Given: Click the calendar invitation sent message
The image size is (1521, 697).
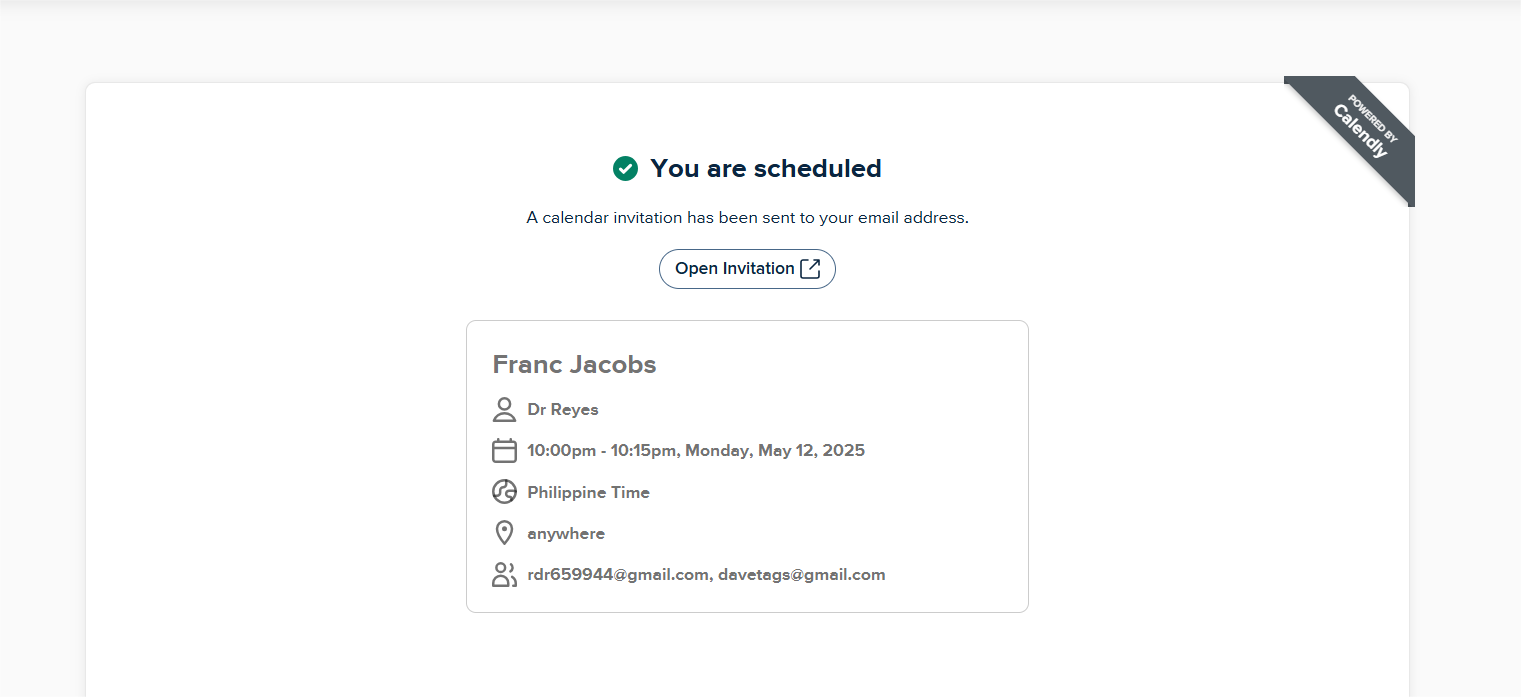Looking at the screenshot, I should tap(747, 218).
